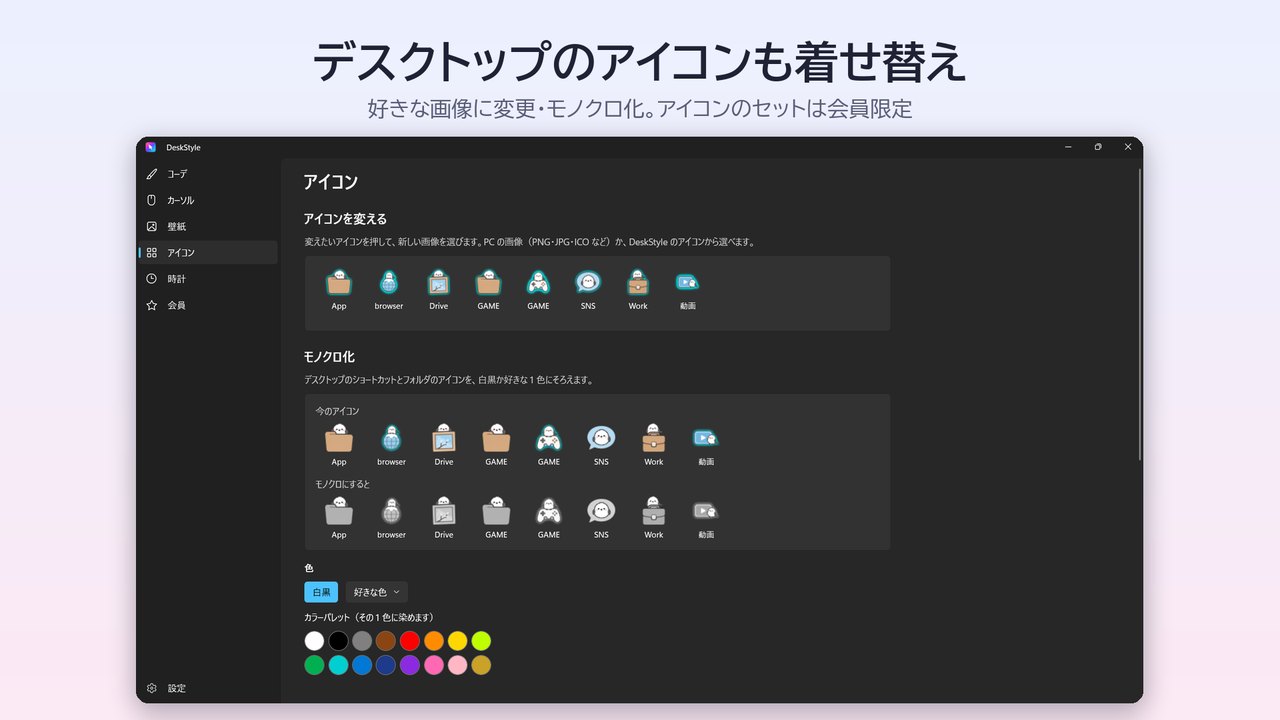
Task: Pick the gold color swatch
Action: click(481, 665)
